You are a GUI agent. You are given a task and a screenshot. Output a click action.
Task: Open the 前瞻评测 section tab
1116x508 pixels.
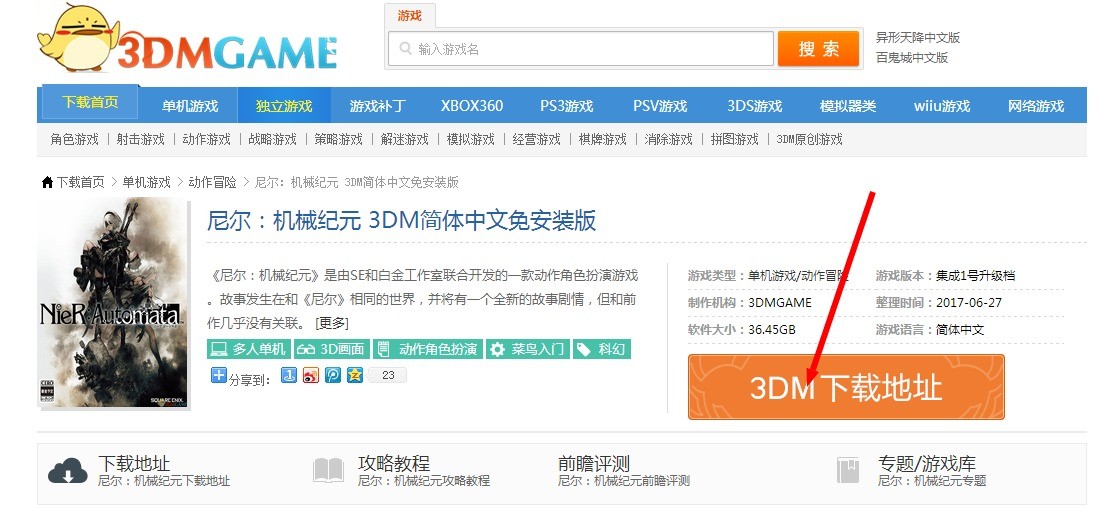click(594, 464)
